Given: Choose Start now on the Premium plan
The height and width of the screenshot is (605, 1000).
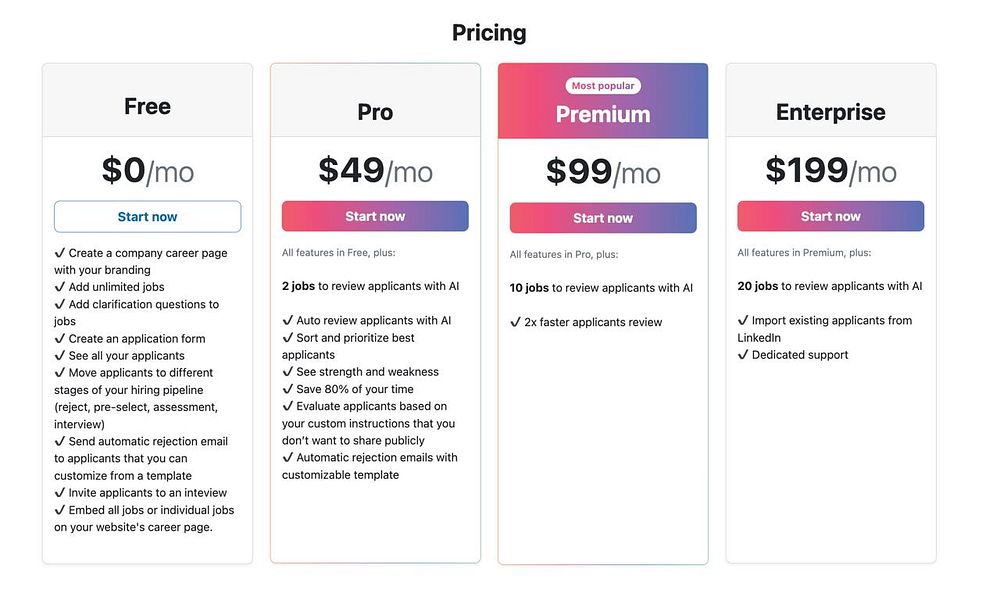Looking at the screenshot, I should (603, 218).
